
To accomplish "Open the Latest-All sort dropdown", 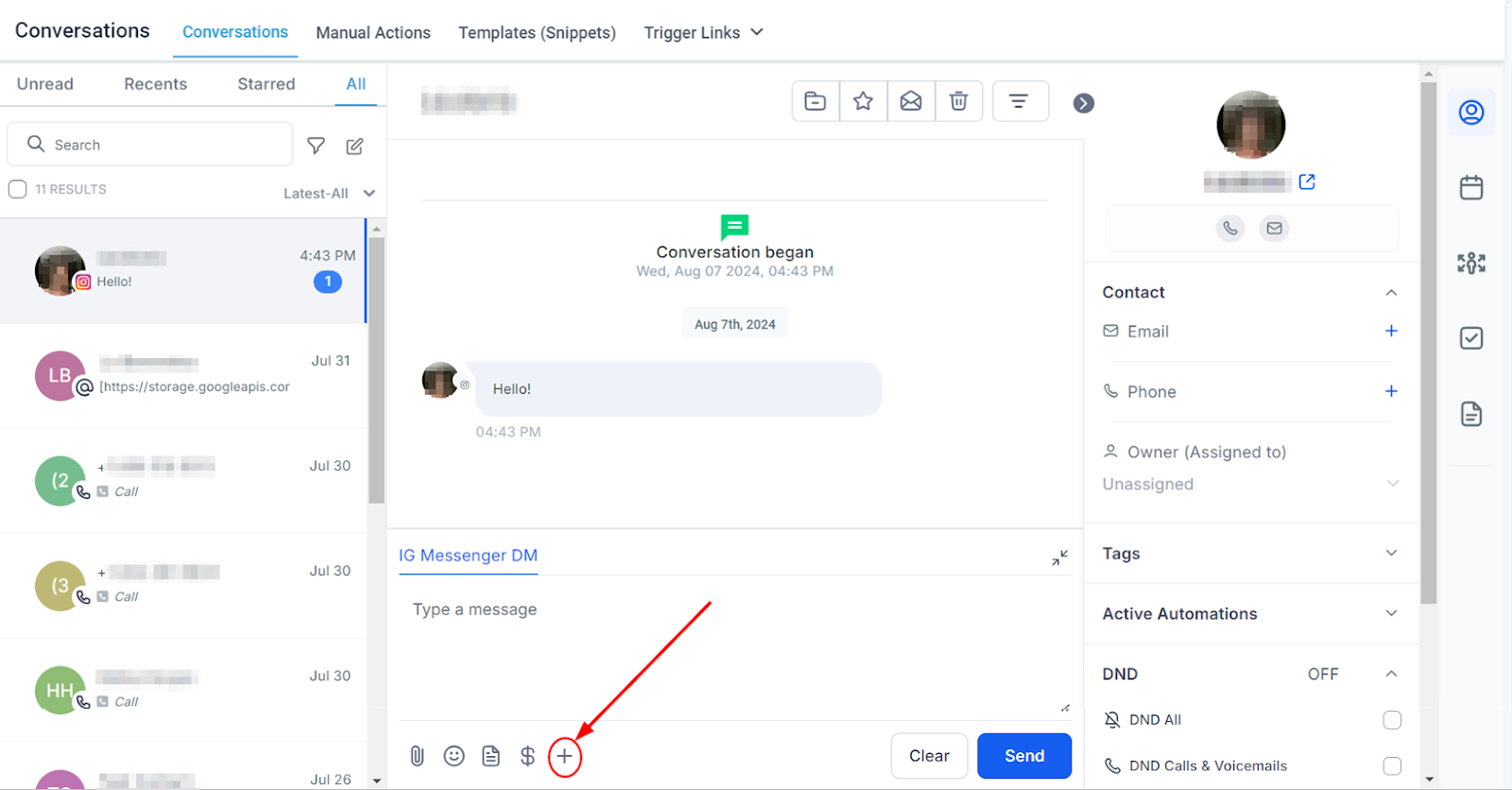I will pyautogui.click(x=329, y=194).
